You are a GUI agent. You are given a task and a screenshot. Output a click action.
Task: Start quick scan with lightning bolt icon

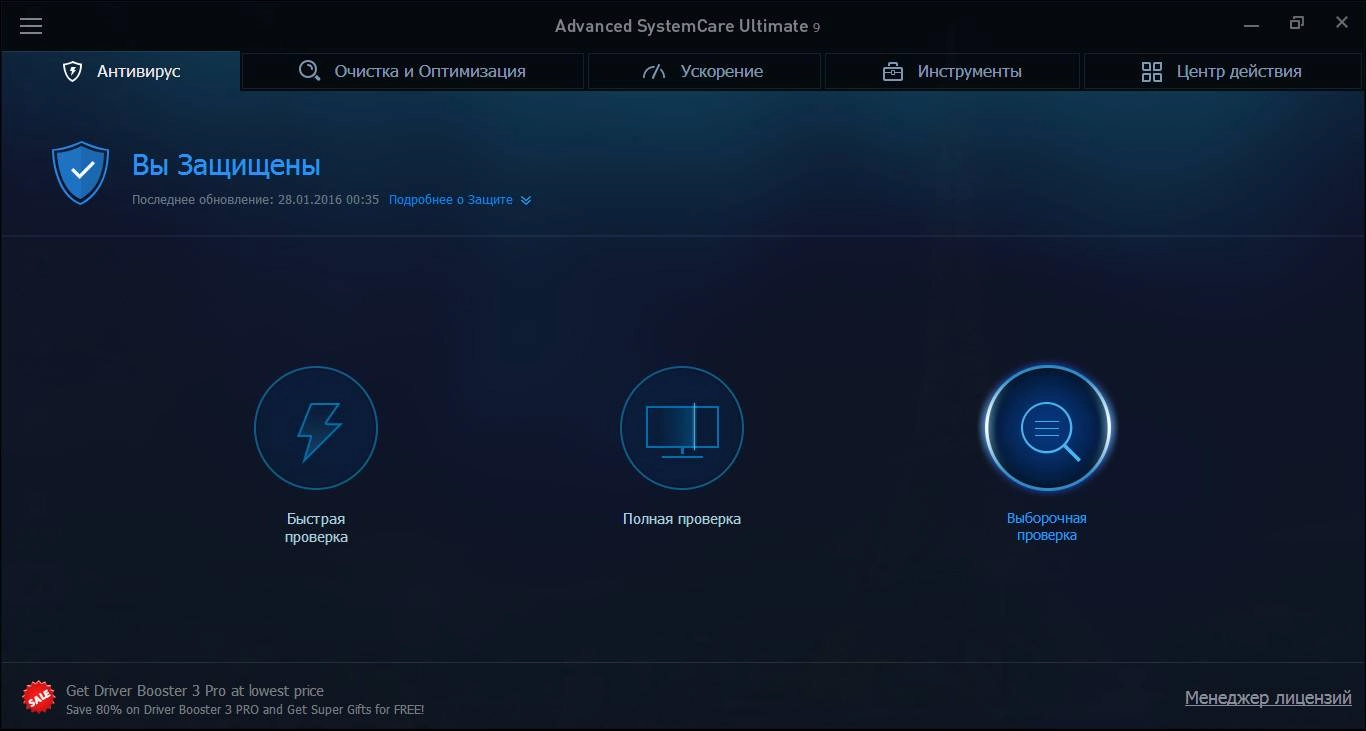[316, 428]
